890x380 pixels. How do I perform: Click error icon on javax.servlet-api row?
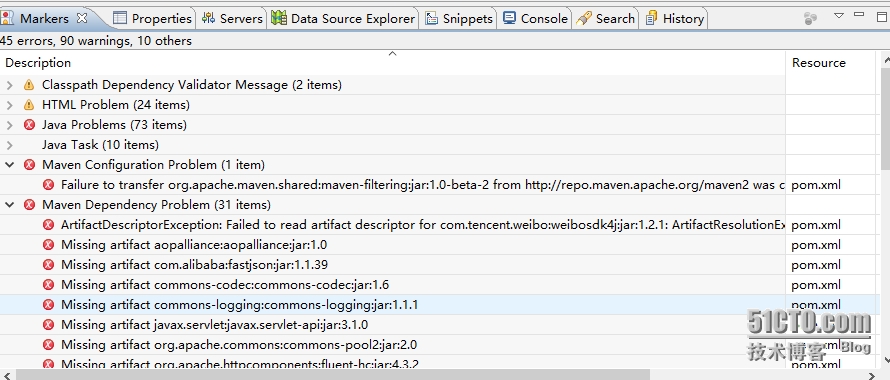[49, 325]
